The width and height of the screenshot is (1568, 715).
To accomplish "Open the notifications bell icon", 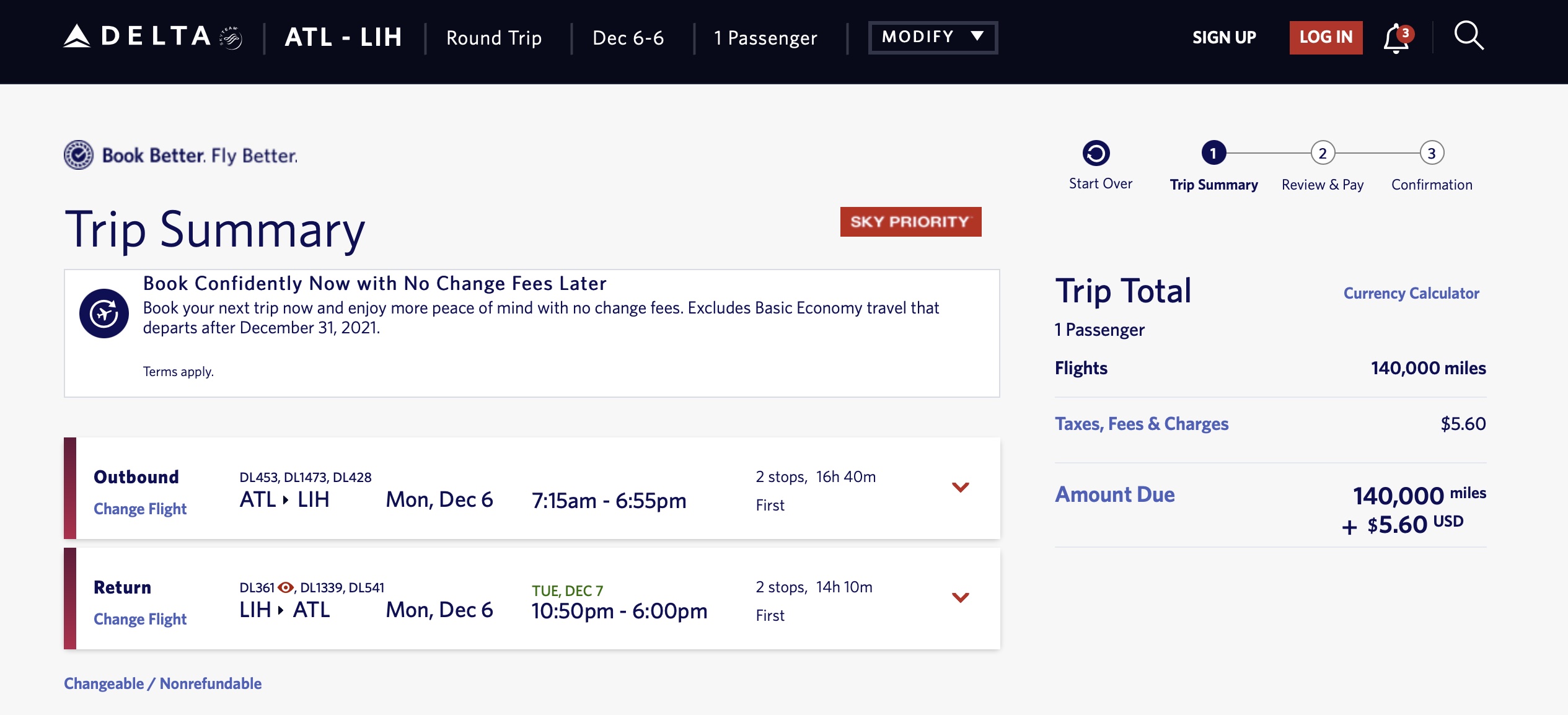I will point(1396,38).
